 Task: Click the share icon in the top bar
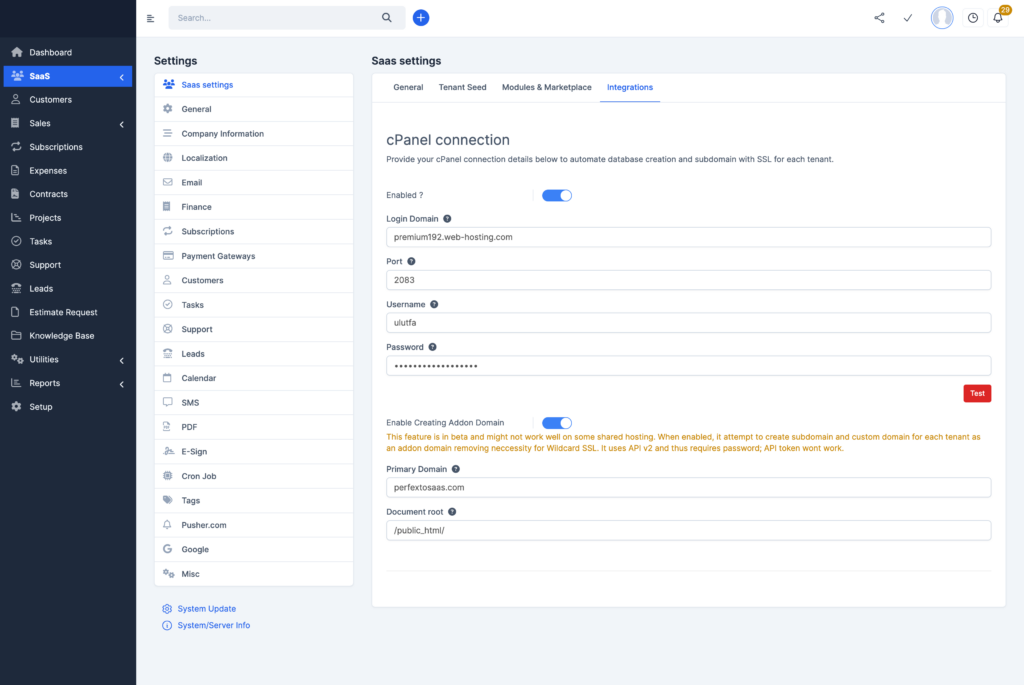[879, 18]
